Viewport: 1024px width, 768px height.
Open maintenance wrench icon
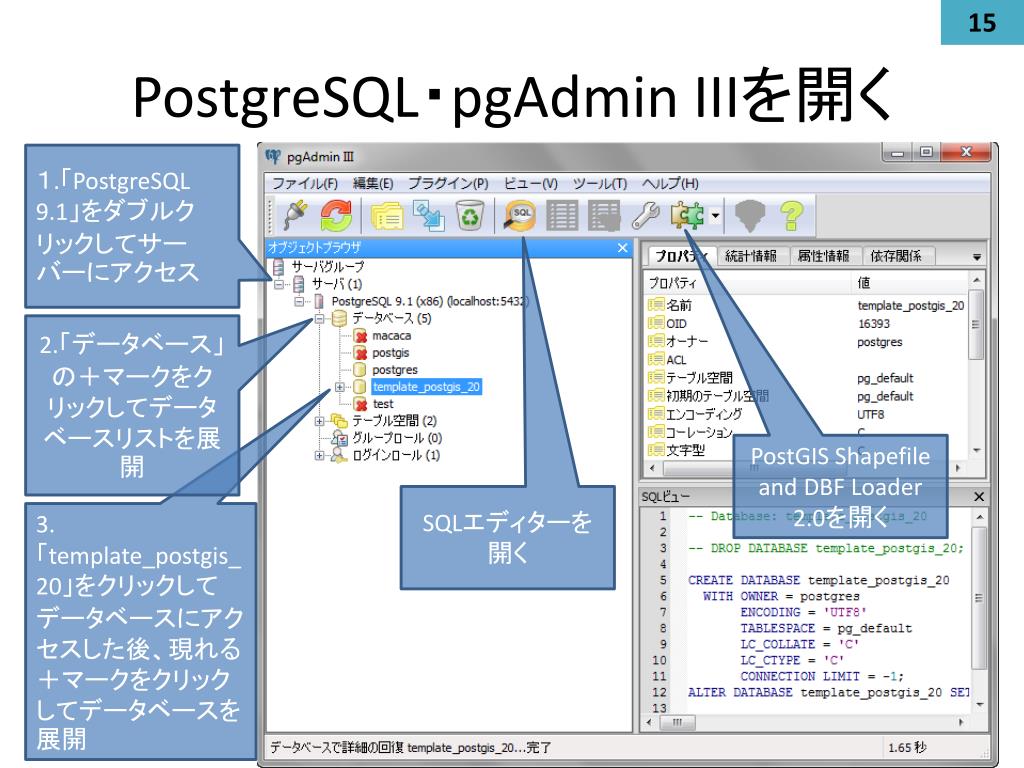[x=646, y=216]
